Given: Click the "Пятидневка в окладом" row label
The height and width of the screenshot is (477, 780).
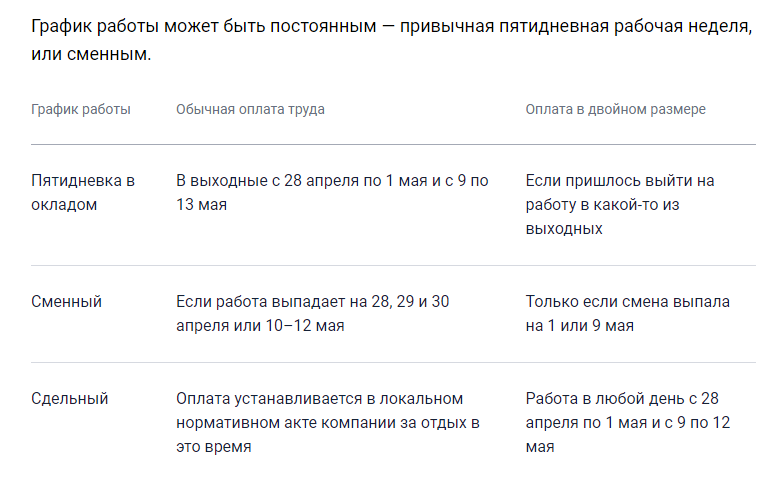Looking at the screenshot, I should [x=83, y=193].
